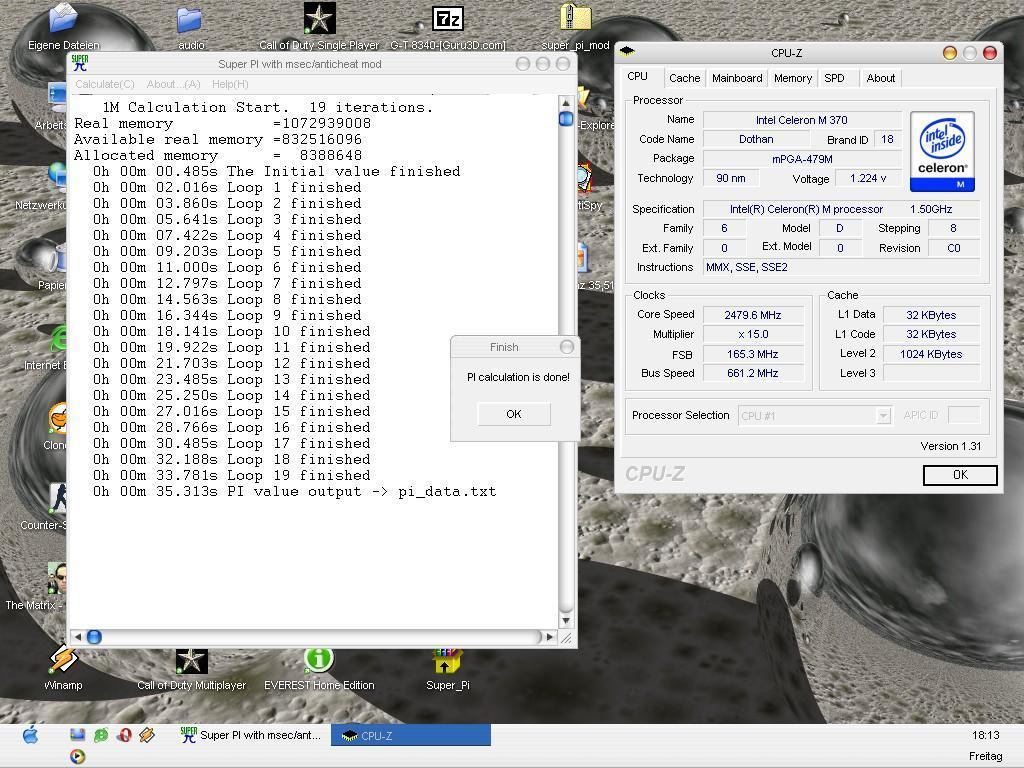The width and height of the screenshot is (1024, 768).
Task: Click the Super PI horizontal scrollbar right arrow
Action: tap(550, 637)
